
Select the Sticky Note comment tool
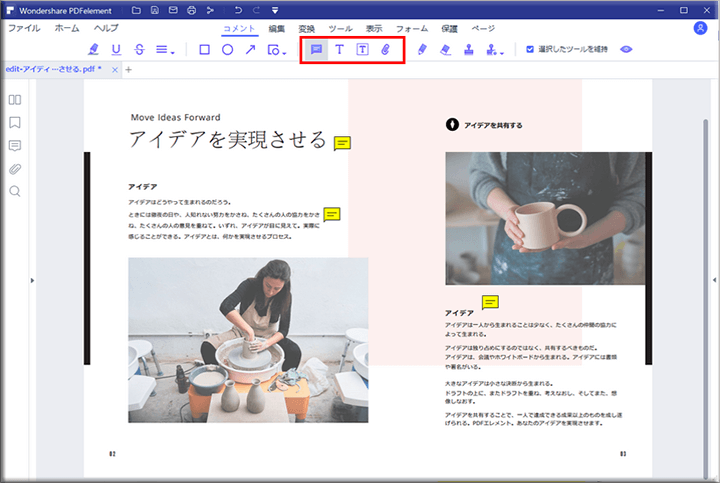pyautogui.click(x=316, y=49)
